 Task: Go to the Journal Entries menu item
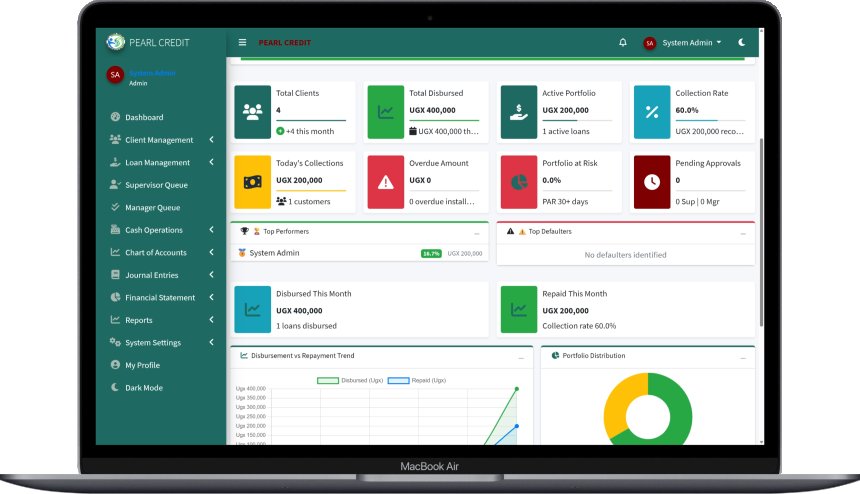coord(151,275)
